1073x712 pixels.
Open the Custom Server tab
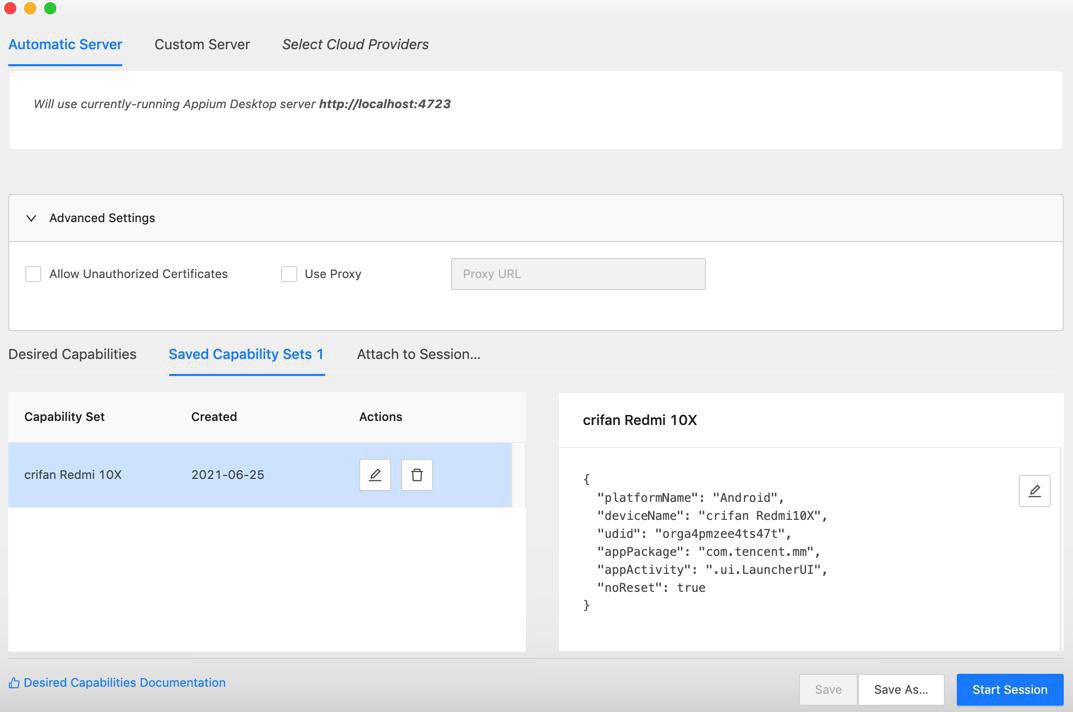202,44
